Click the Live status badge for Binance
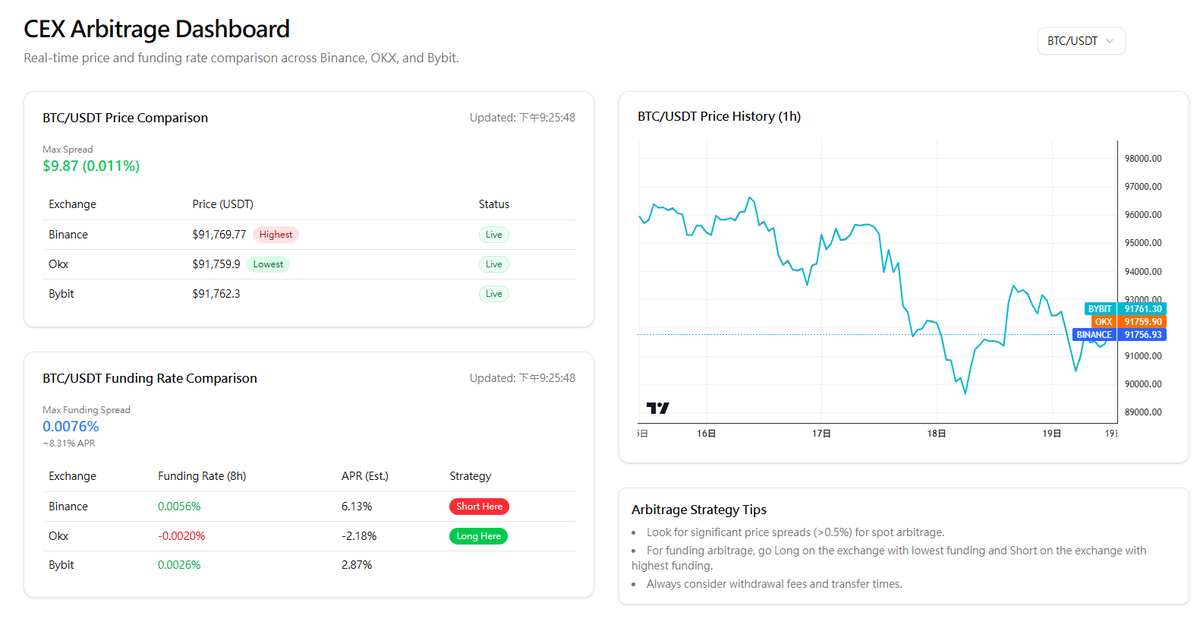1200x625 pixels. (494, 235)
